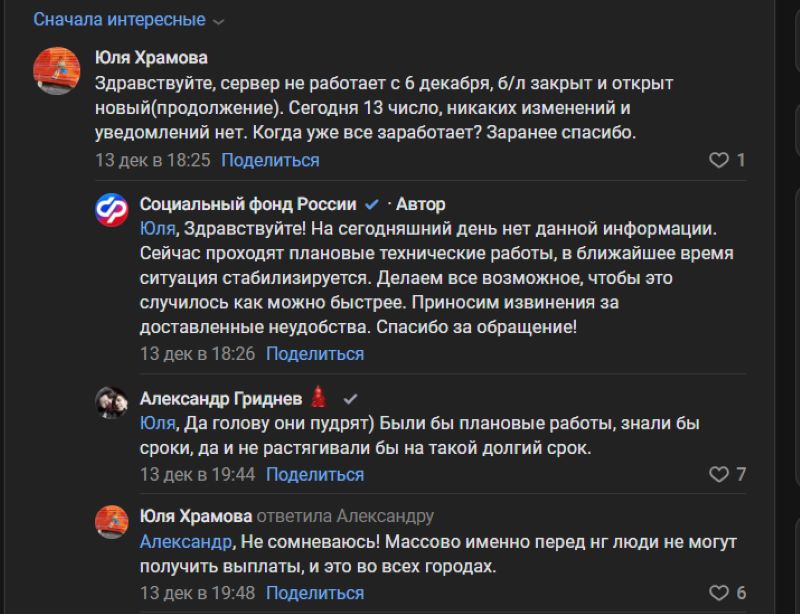Click the "Александр" mention in the last reply
Screen dimensions: 800x614
coord(185,541)
